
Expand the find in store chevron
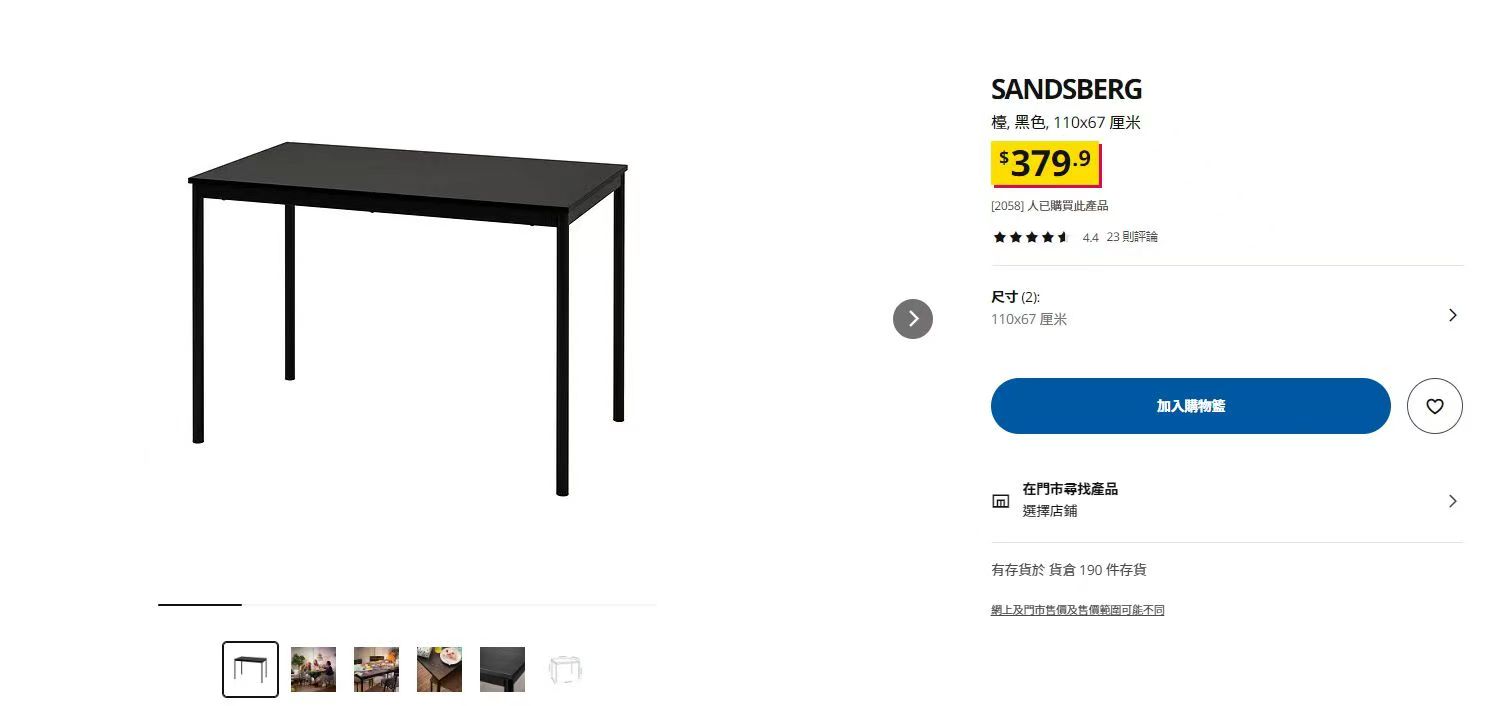[x=1453, y=501]
